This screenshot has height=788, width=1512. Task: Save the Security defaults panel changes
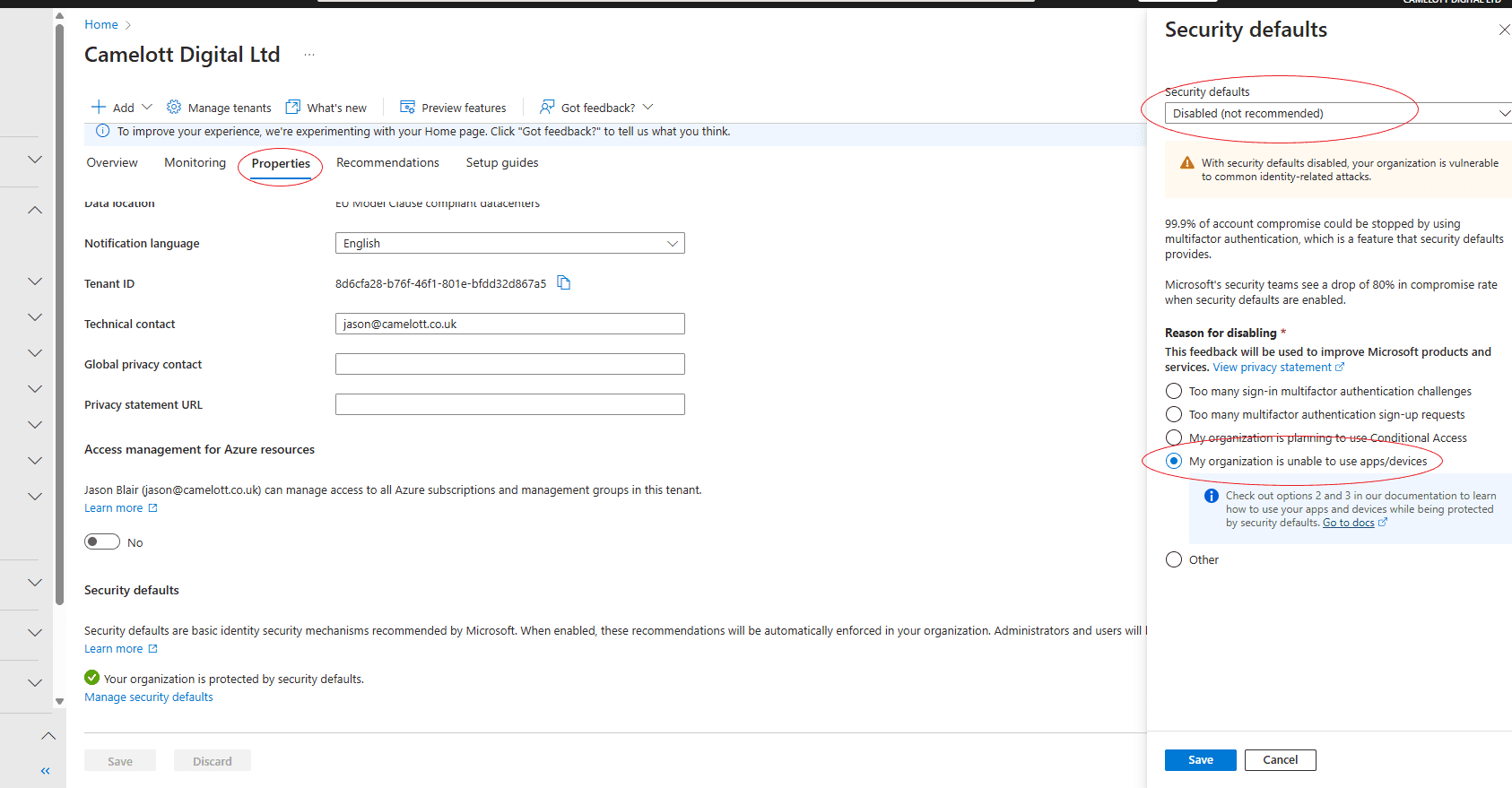pyautogui.click(x=1200, y=760)
